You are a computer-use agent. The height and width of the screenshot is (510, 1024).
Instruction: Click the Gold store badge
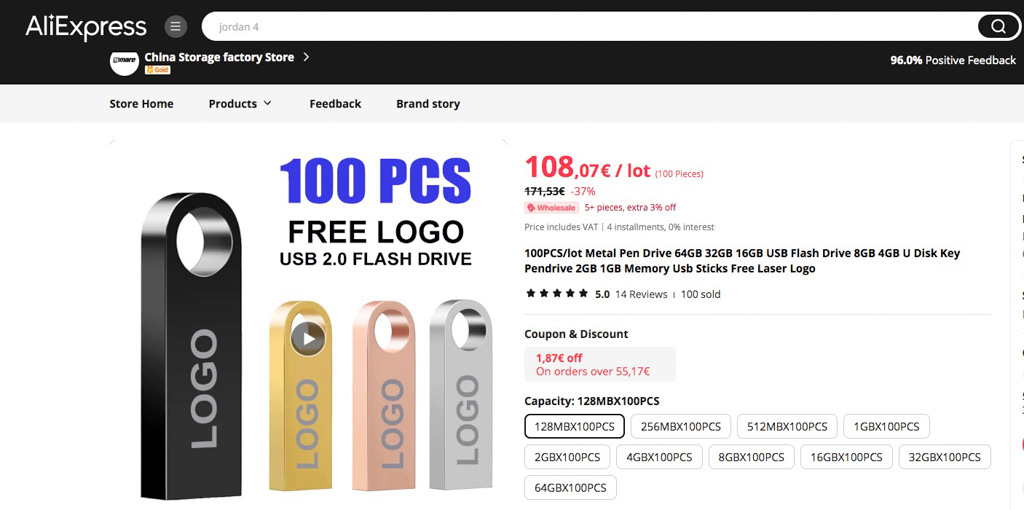tap(157, 70)
